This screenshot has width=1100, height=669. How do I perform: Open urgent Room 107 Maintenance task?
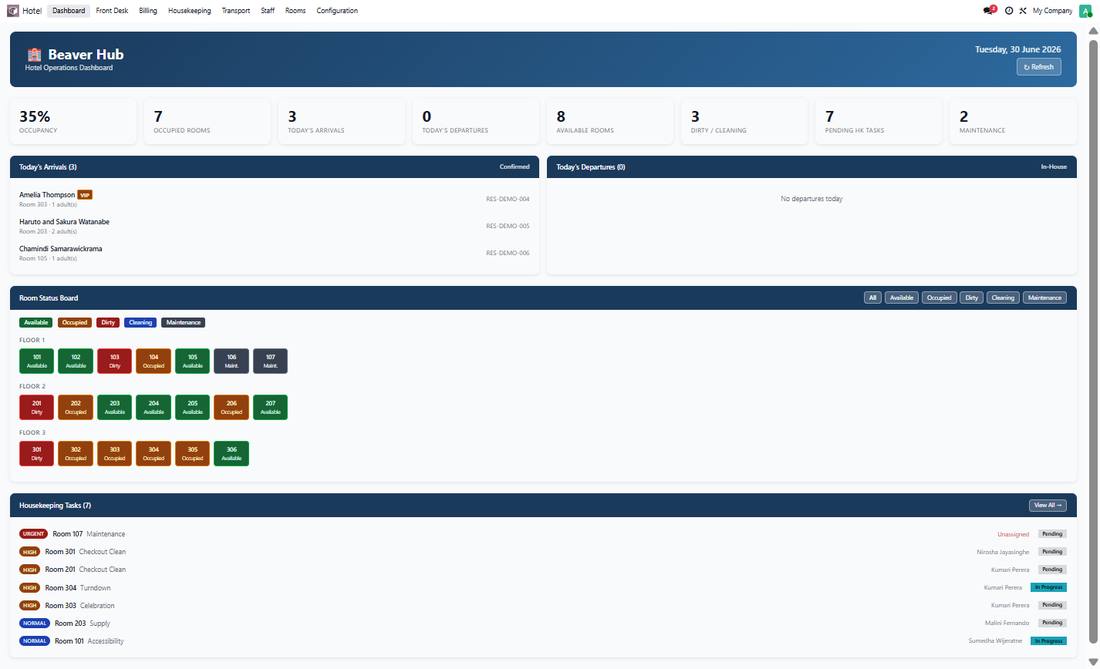point(542,534)
